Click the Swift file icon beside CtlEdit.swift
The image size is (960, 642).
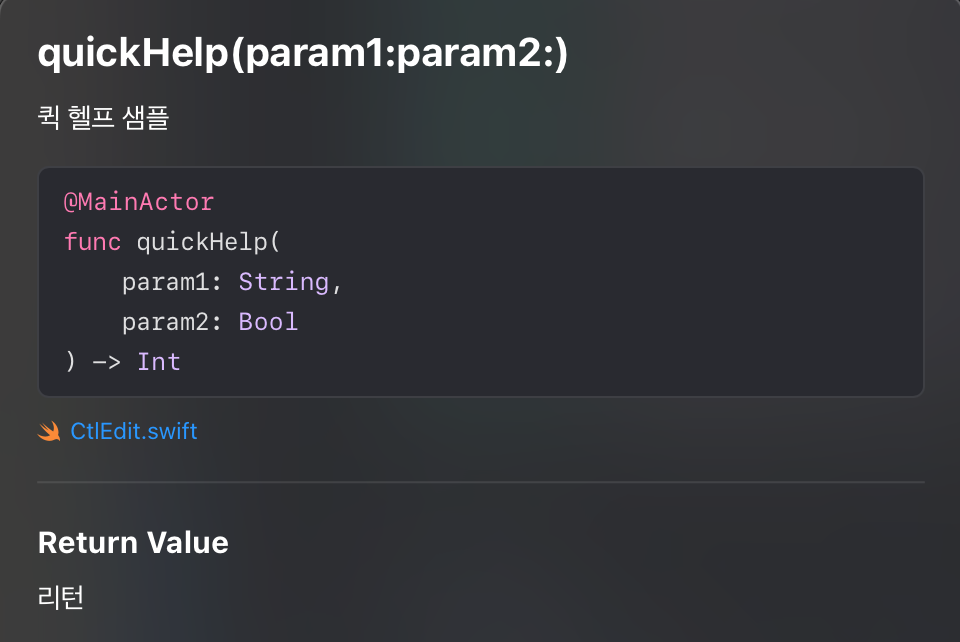(x=49, y=432)
